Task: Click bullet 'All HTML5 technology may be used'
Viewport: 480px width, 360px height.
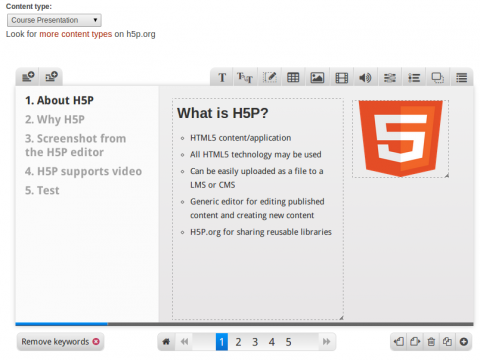Action: click(x=256, y=155)
